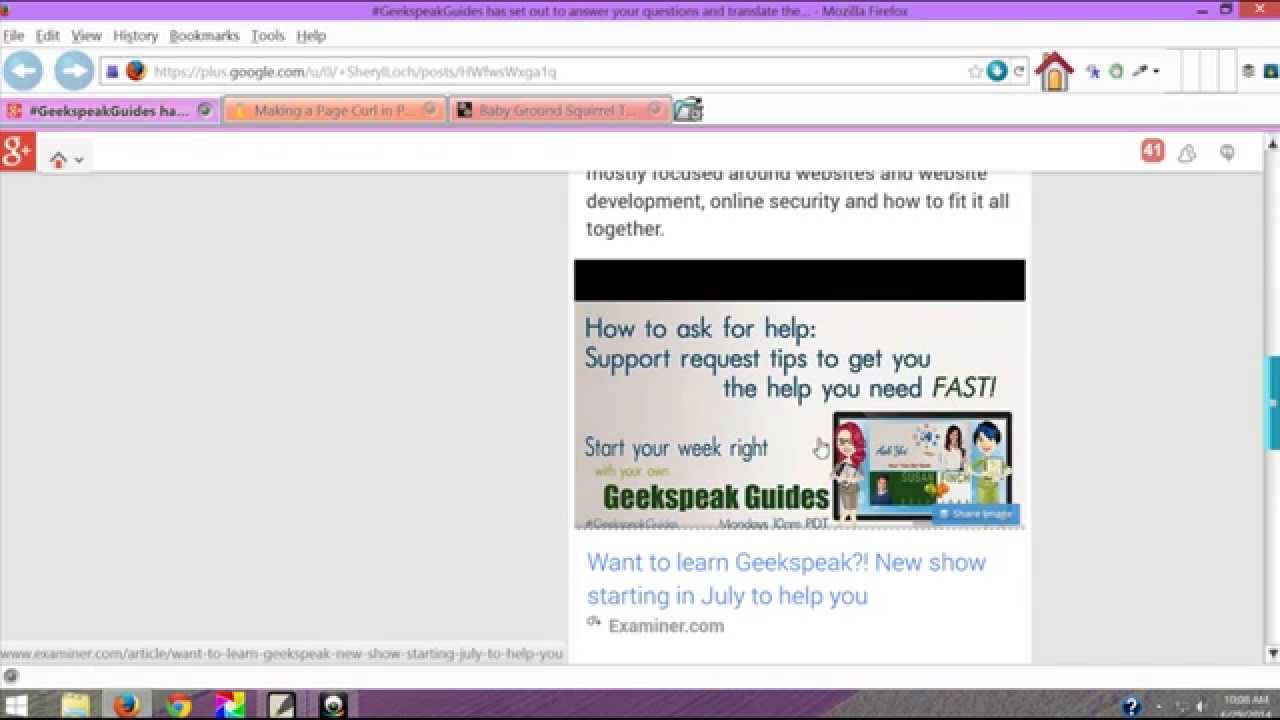Screen dimensions: 1280x720
Task: Open the Want to learn Geekspeak article link
Action: point(786,579)
